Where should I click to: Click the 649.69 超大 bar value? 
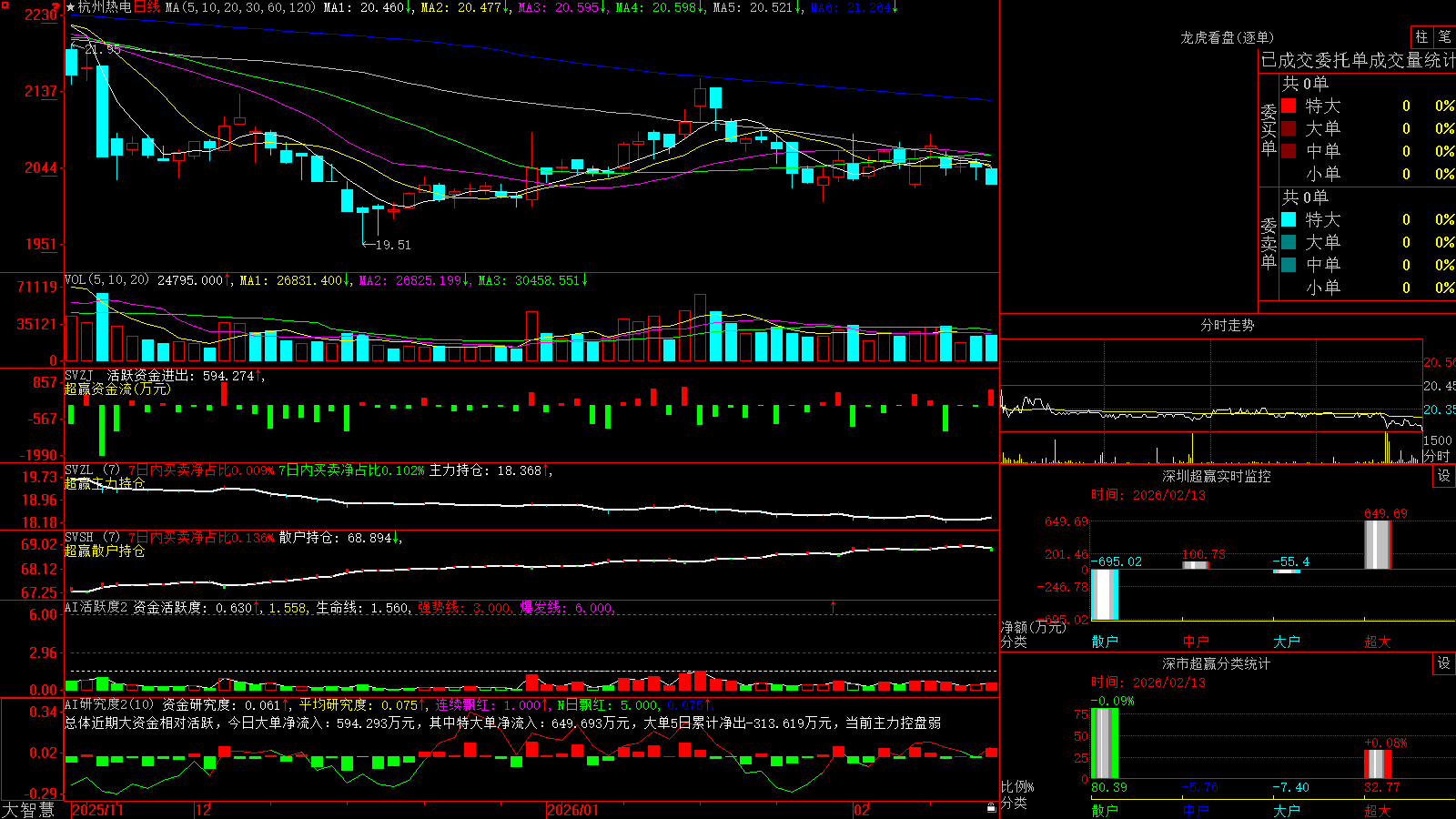coord(1385,513)
